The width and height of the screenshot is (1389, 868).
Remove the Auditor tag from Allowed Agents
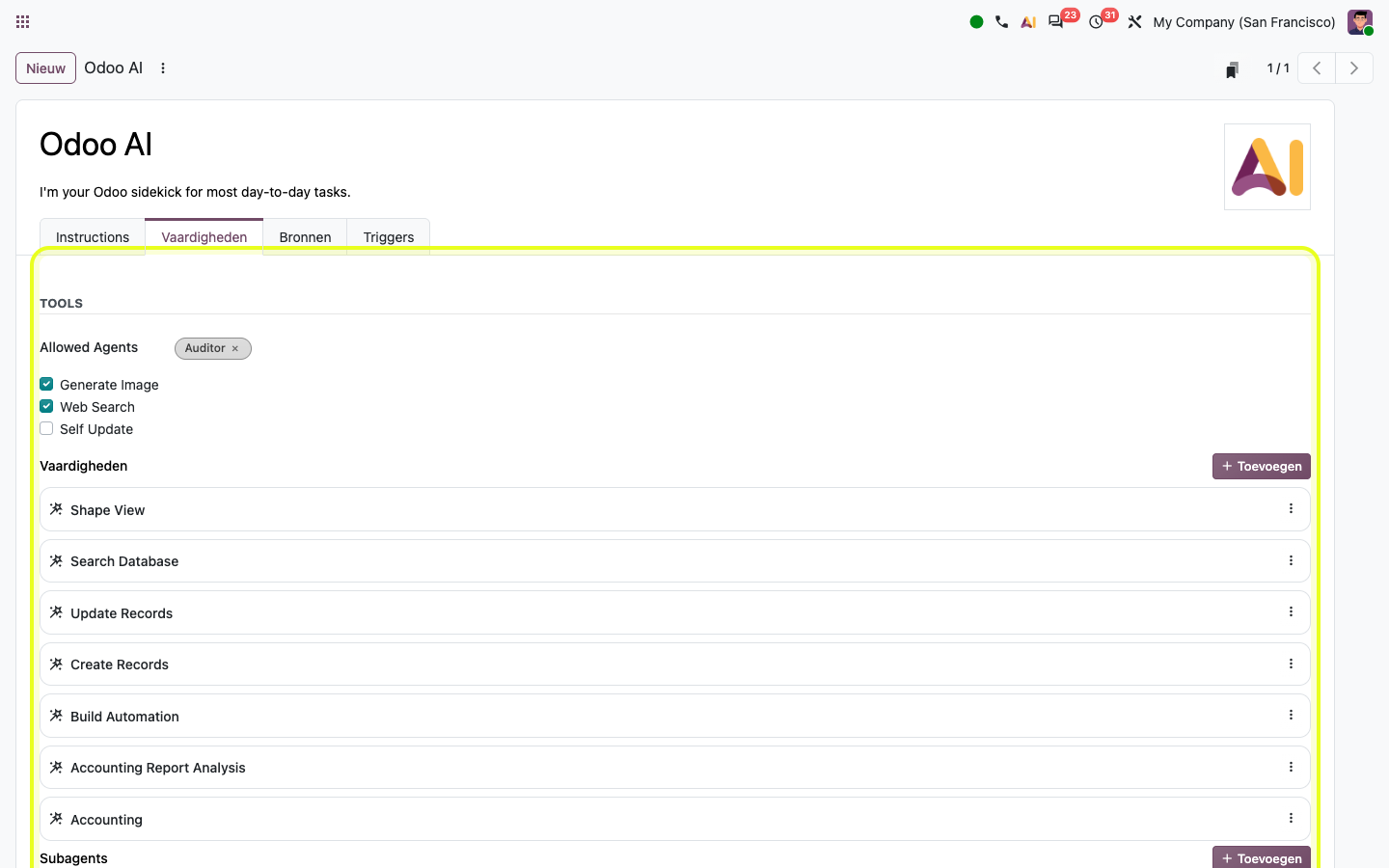coord(234,349)
